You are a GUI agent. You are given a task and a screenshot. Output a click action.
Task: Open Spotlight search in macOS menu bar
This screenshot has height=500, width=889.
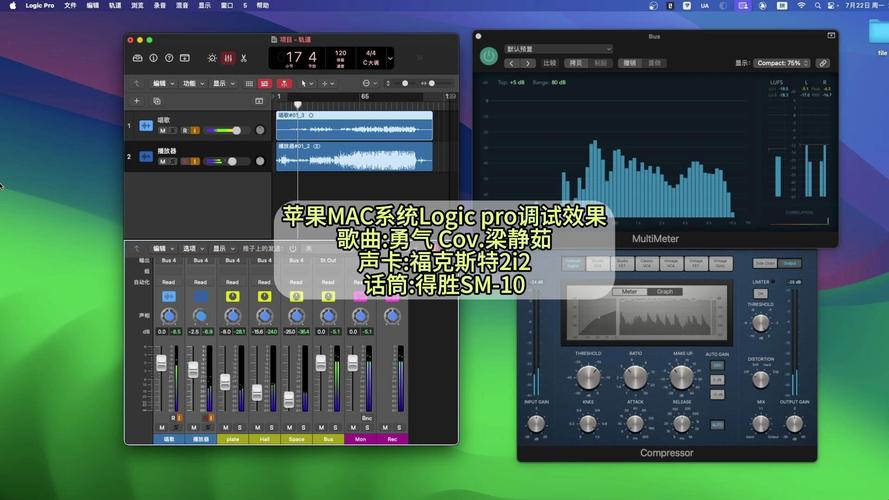click(x=818, y=6)
